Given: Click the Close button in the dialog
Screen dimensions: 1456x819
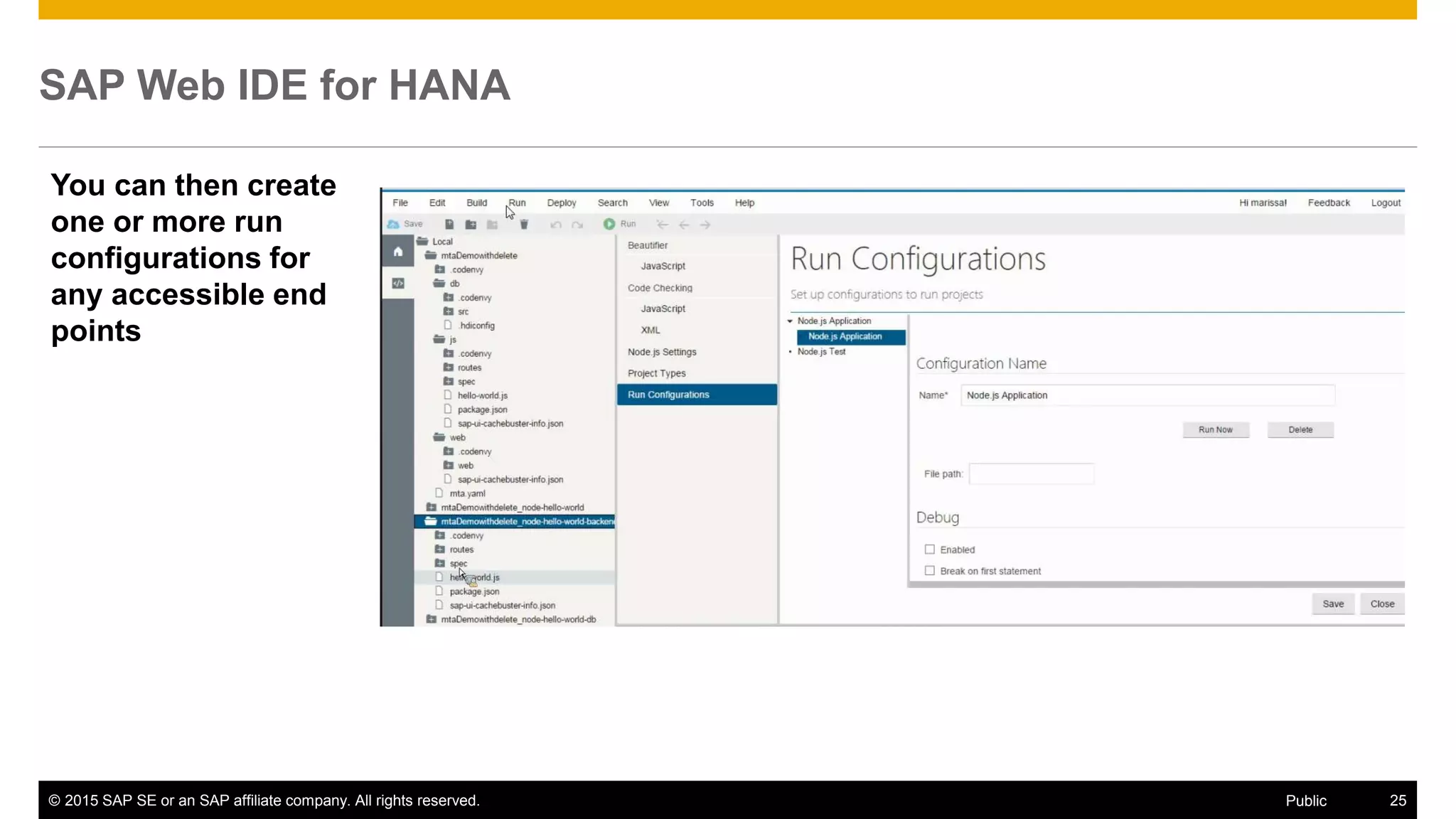Looking at the screenshot, I should 1382,604.
